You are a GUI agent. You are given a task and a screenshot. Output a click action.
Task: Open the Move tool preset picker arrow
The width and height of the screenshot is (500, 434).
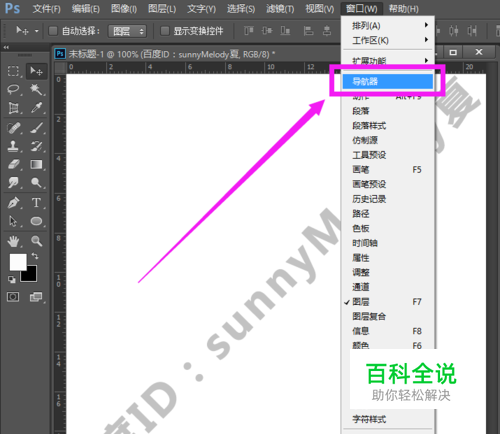37,31
